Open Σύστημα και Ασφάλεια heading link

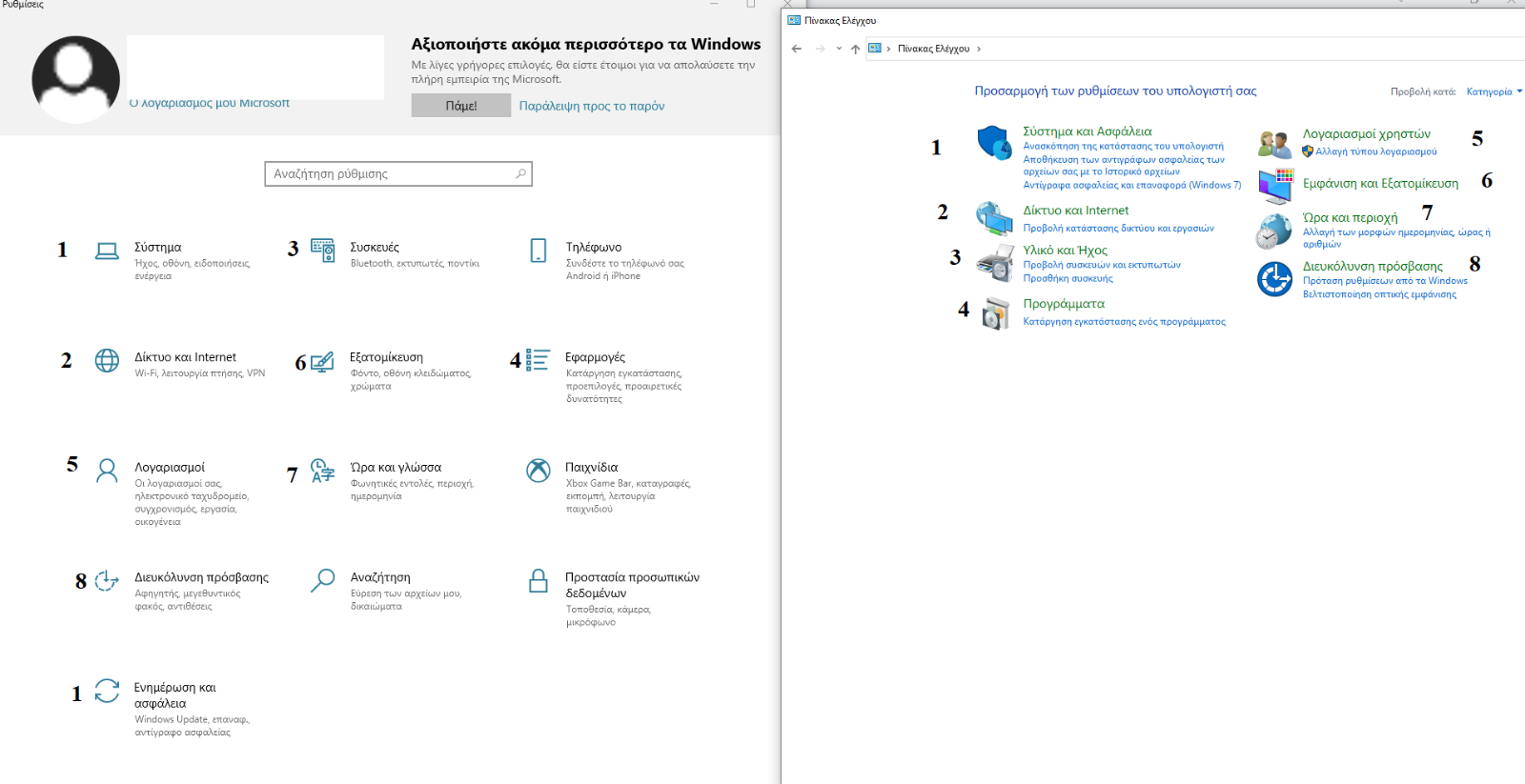pyautogui.click(x=1088, y=131)
